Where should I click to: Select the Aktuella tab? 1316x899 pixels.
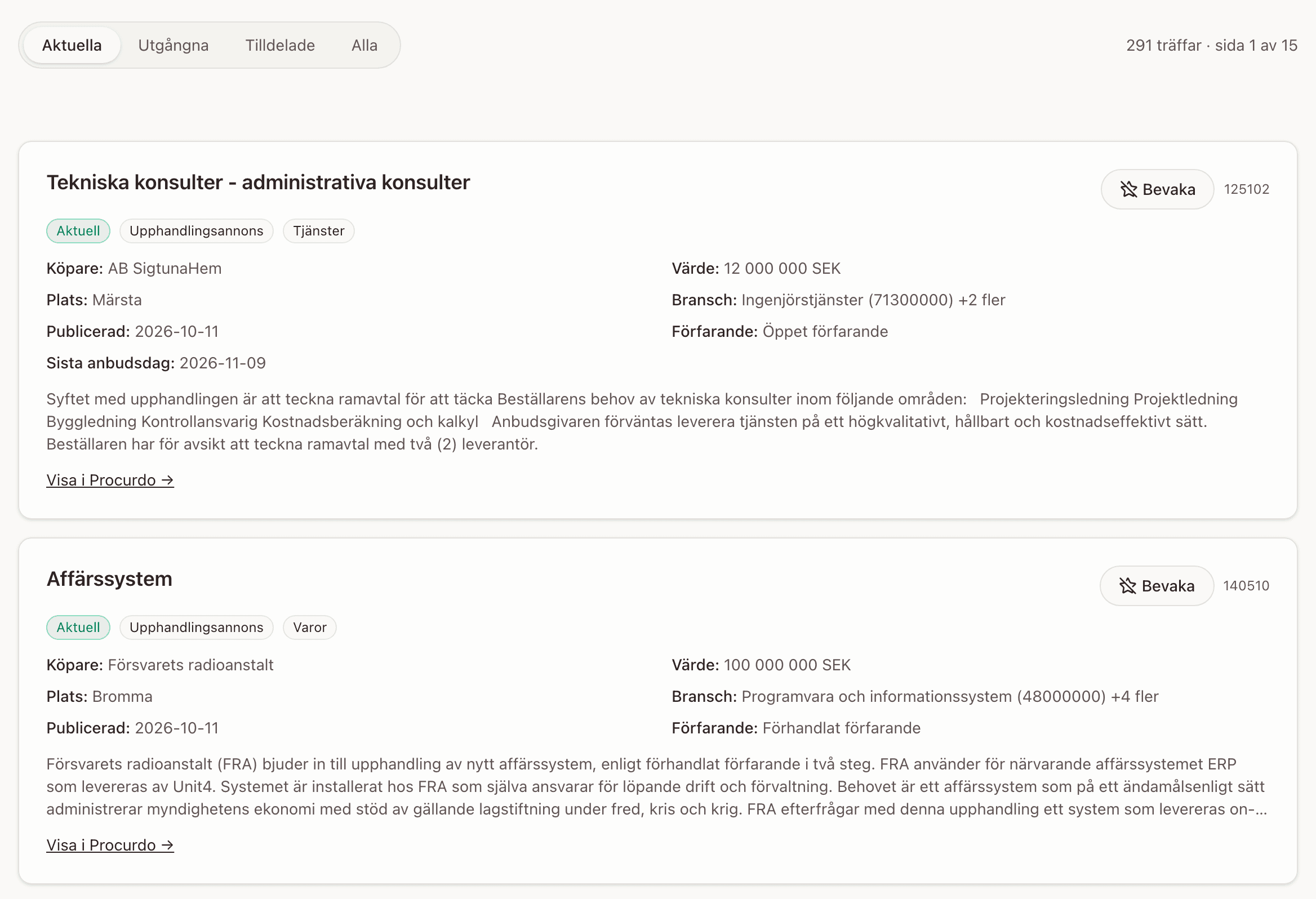pyautogui.click(x=72, y=45)
